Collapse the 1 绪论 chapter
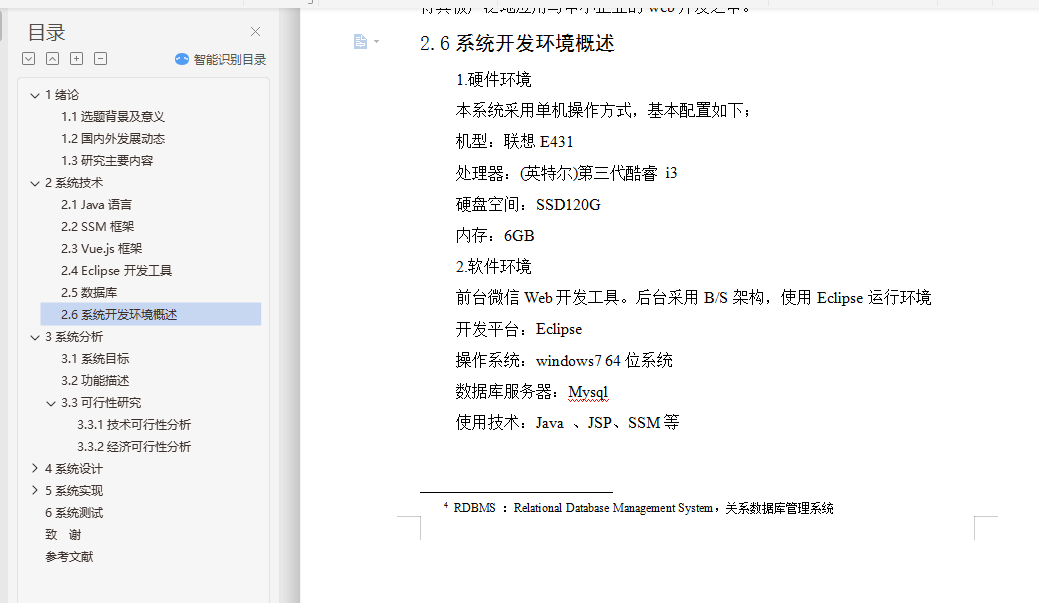The width and height of the screenshot is (1039, 603). [35, 95]
